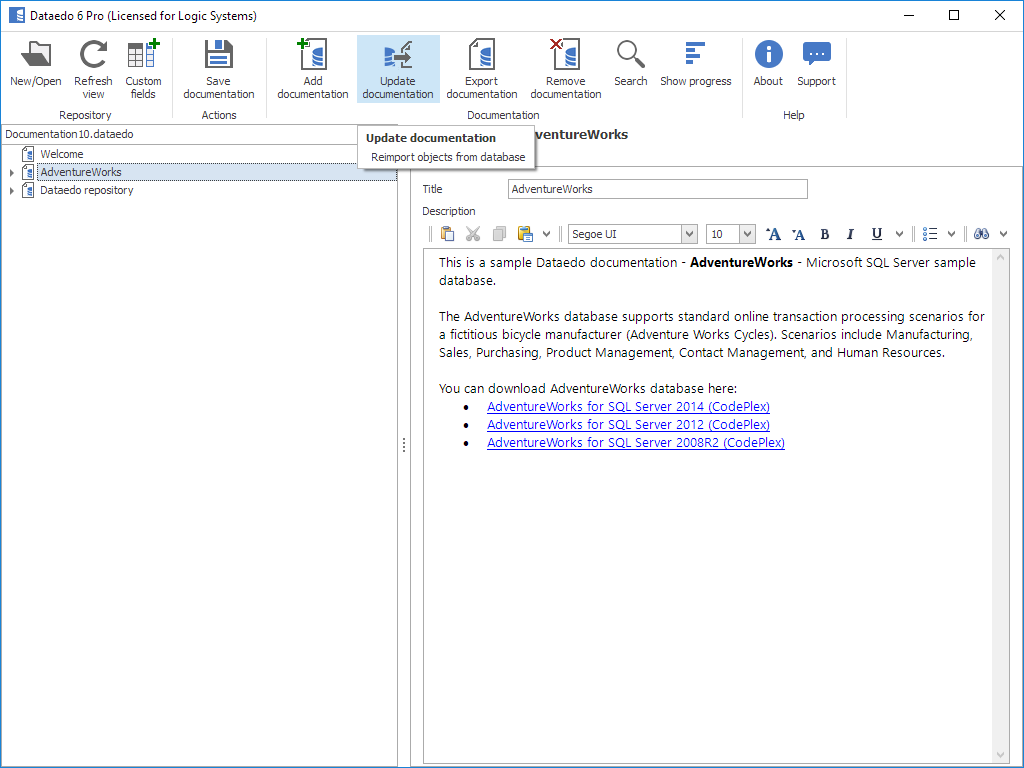Image resolution: width=1024 pixels, height=768 pixels.
Task: Toggle bold formatting in the description editor
Action: tap(825, 234)
